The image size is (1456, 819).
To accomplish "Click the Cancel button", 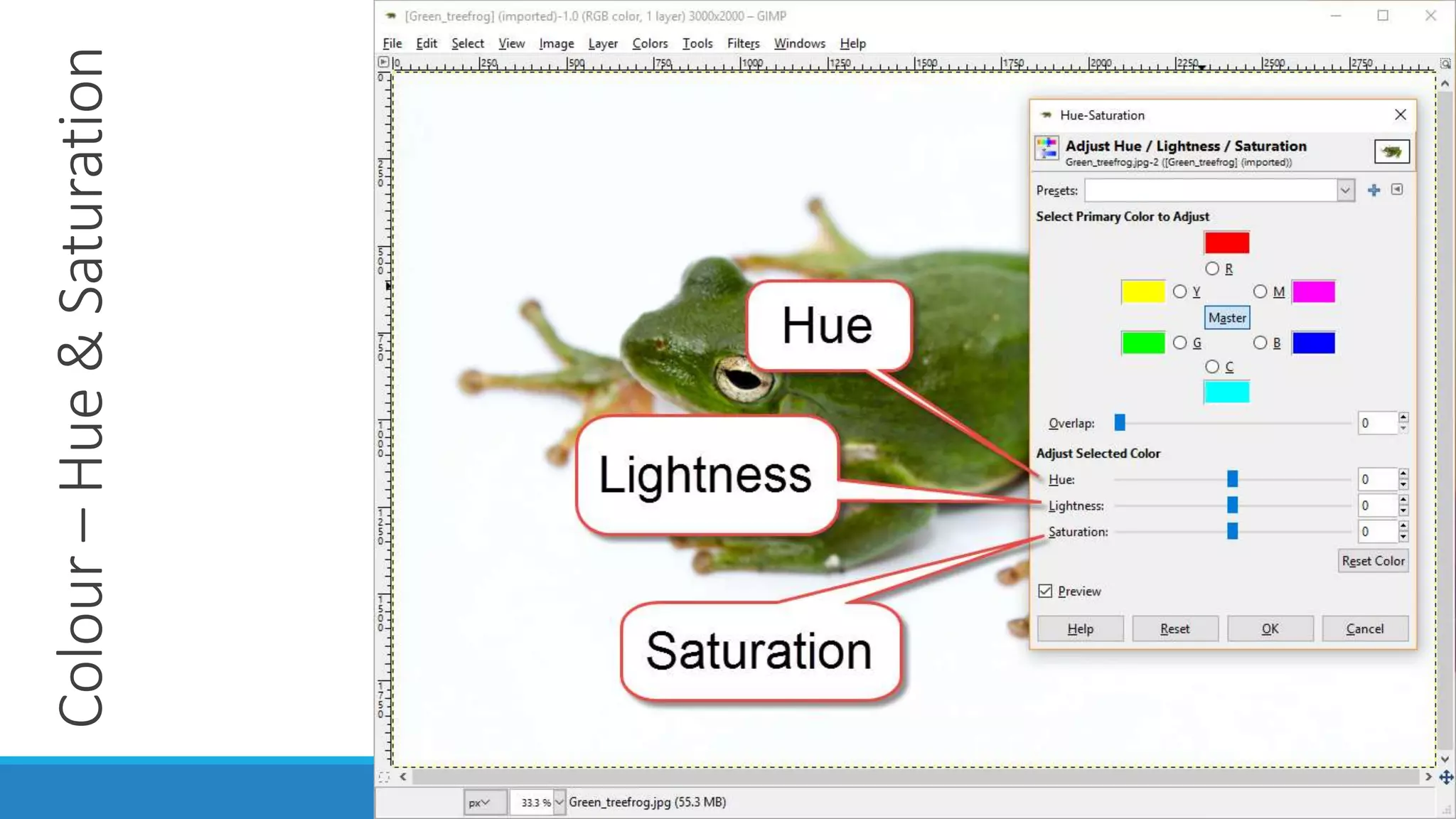I will click(1365, 628).
